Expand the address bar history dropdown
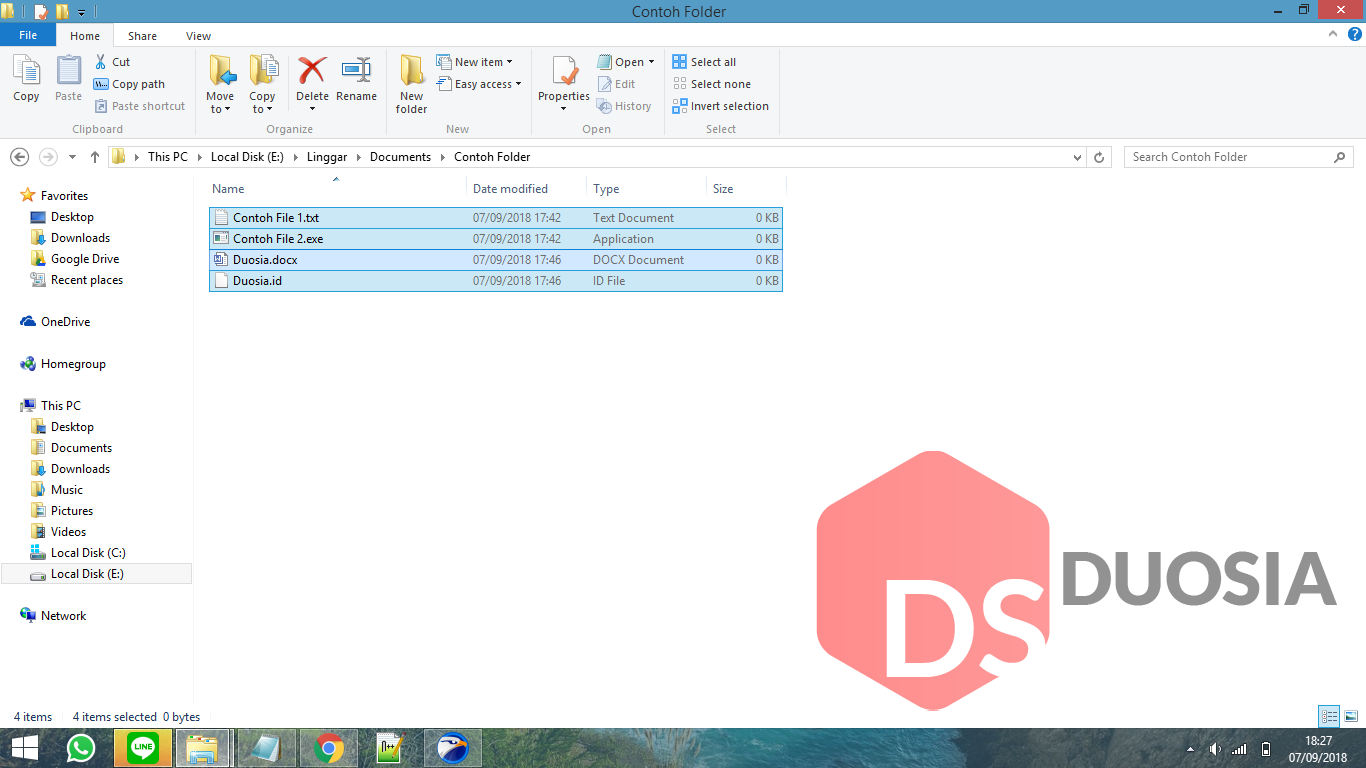This screenshot has height=768, width=1366. [1077, 157]
